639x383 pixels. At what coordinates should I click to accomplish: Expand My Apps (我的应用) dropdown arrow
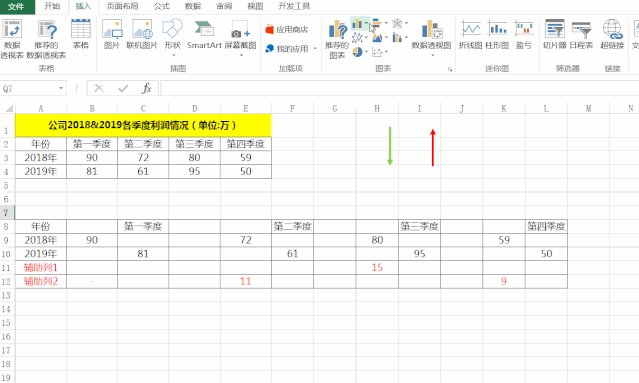[315, 49]
